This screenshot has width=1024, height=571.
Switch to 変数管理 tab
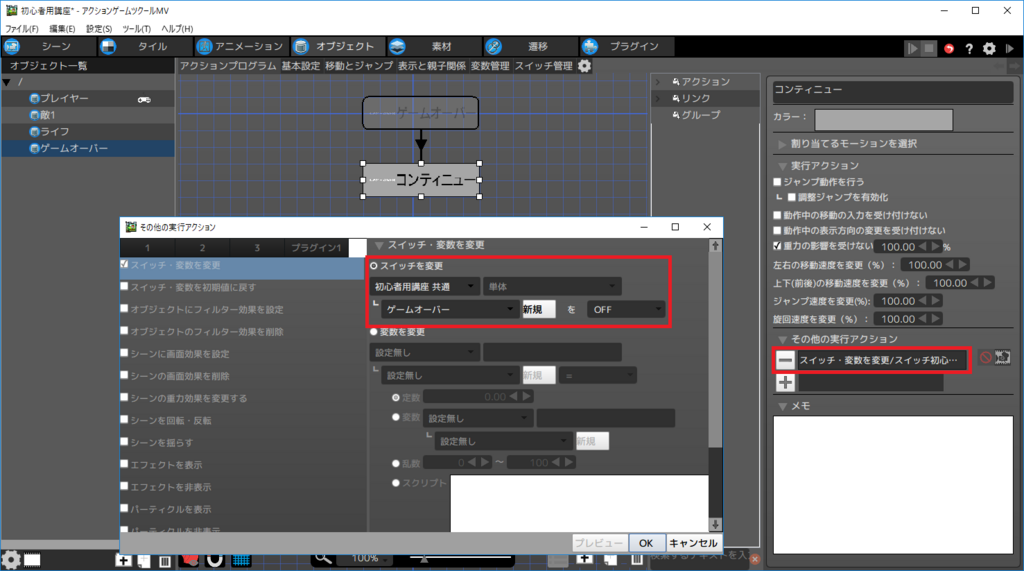point(490,66)
